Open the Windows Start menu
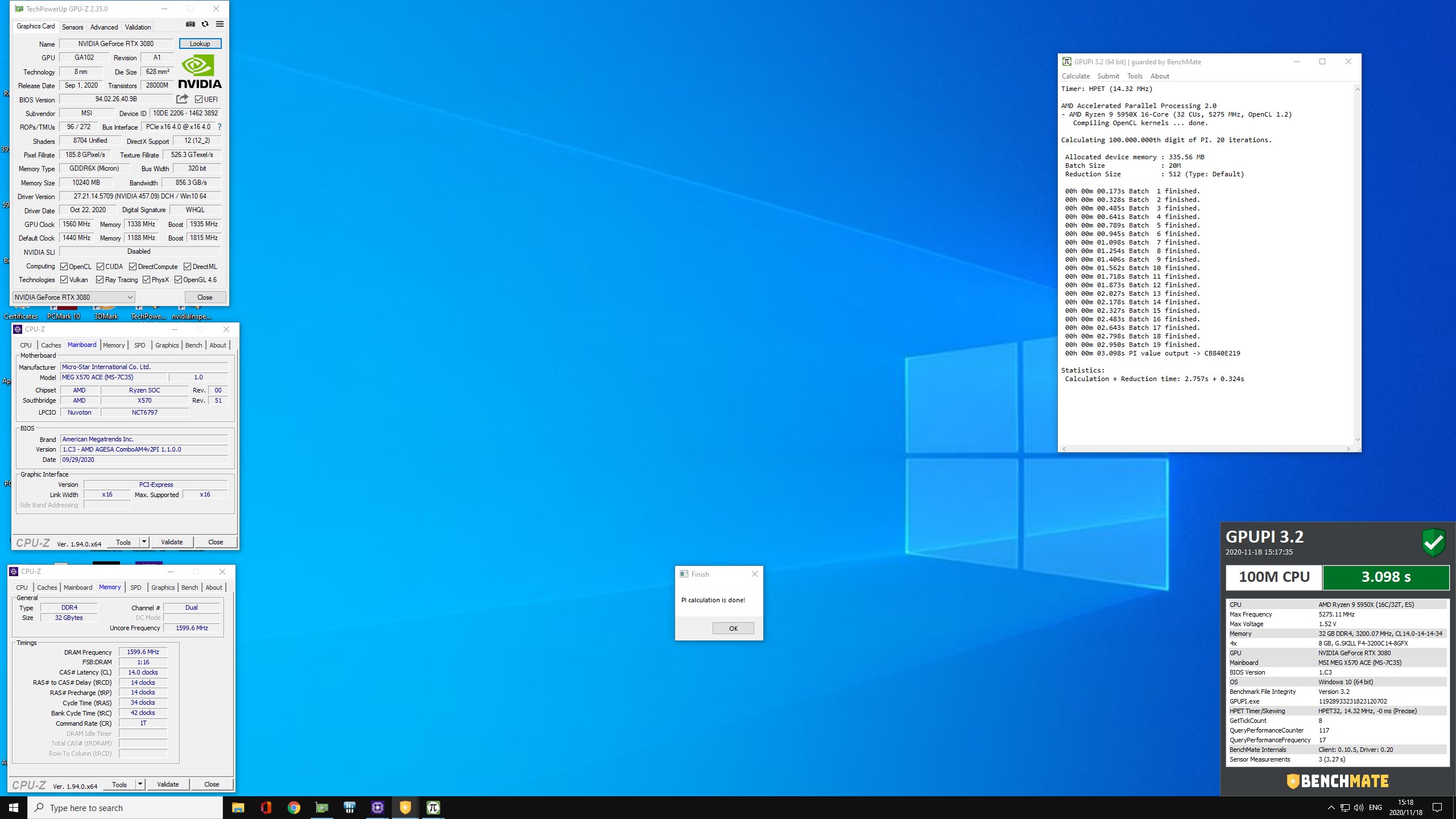Image resolution: width=1456 pixels, height=819 pixels. click(x=14, y=808)
